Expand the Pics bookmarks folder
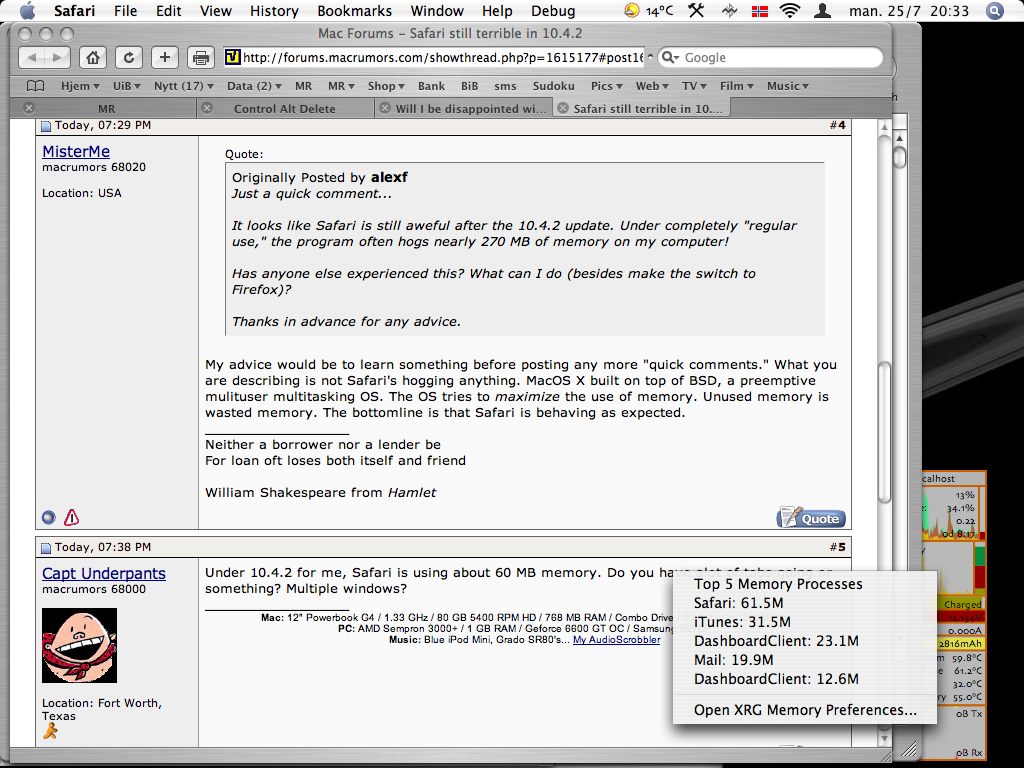Image resolution: width=1024 pixels, height=768 pixels. (607, 86)
